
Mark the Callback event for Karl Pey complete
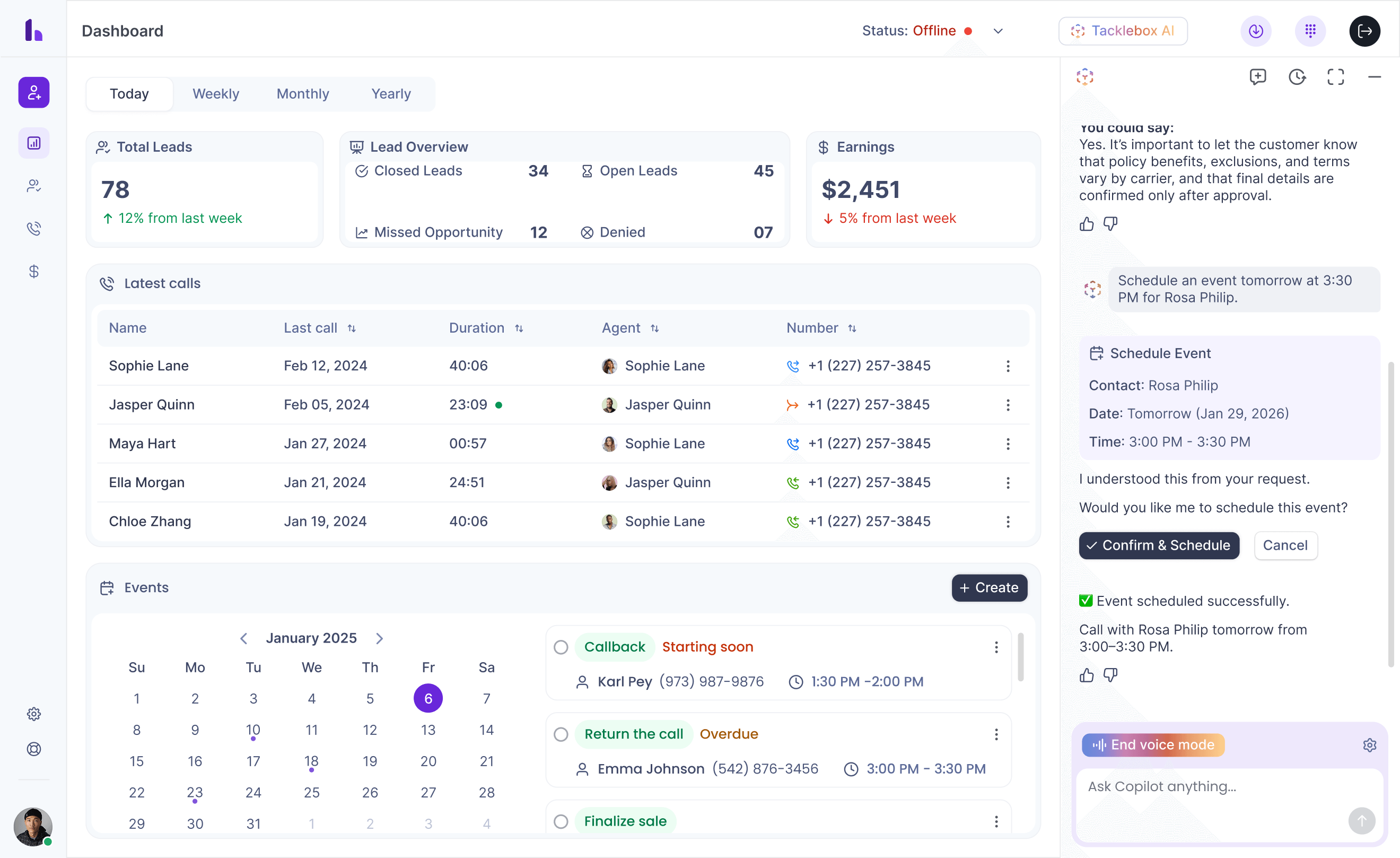(562, 647)
